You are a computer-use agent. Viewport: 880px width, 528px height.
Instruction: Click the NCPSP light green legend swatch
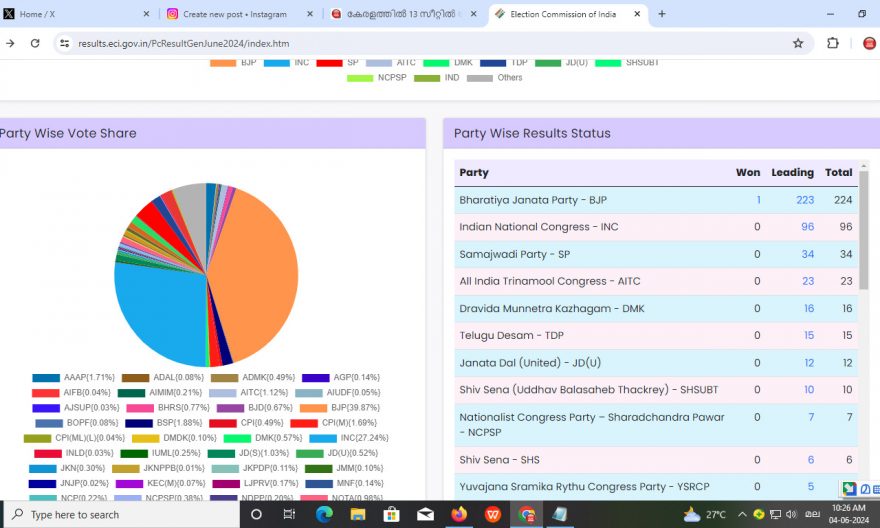tap(360, 78)
